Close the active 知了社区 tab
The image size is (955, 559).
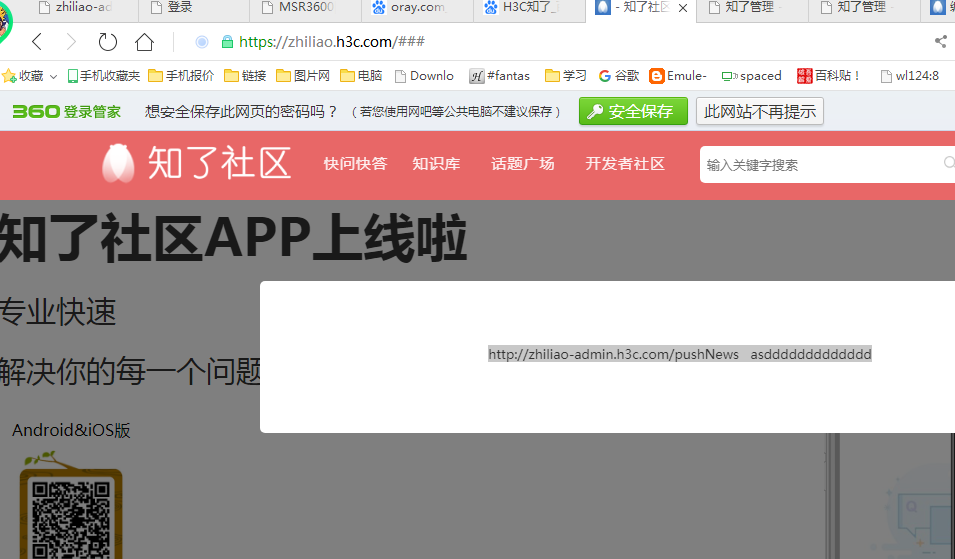click(x=683, y=8)
